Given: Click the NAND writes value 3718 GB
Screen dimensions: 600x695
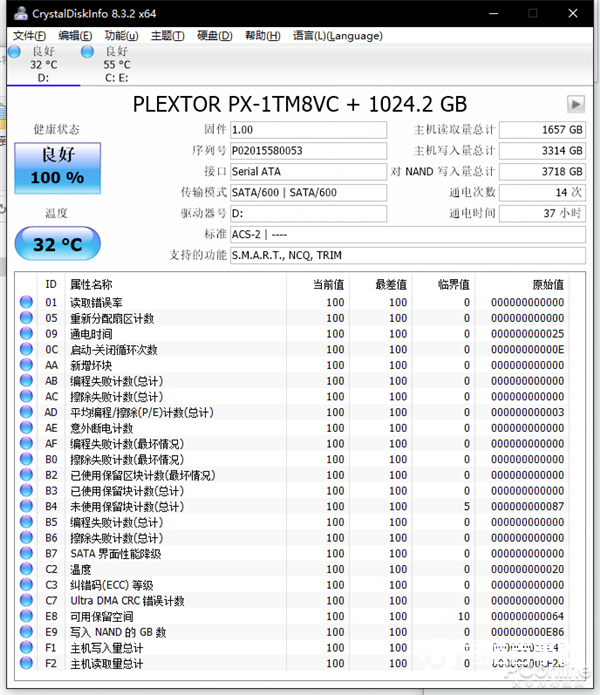Looking at the screenshot, I should coord(542,172).
